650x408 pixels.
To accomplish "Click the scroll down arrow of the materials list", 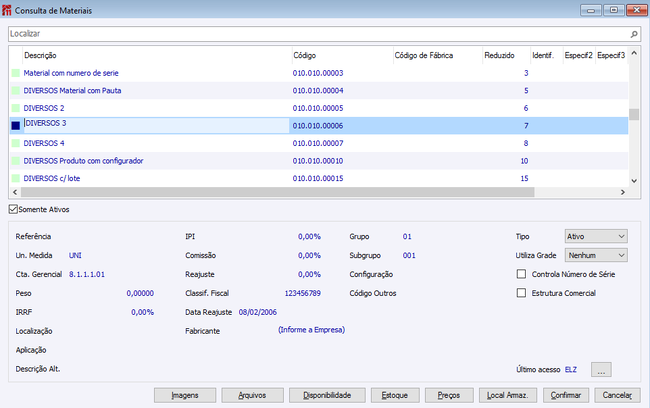I will [x=634, y=181].
